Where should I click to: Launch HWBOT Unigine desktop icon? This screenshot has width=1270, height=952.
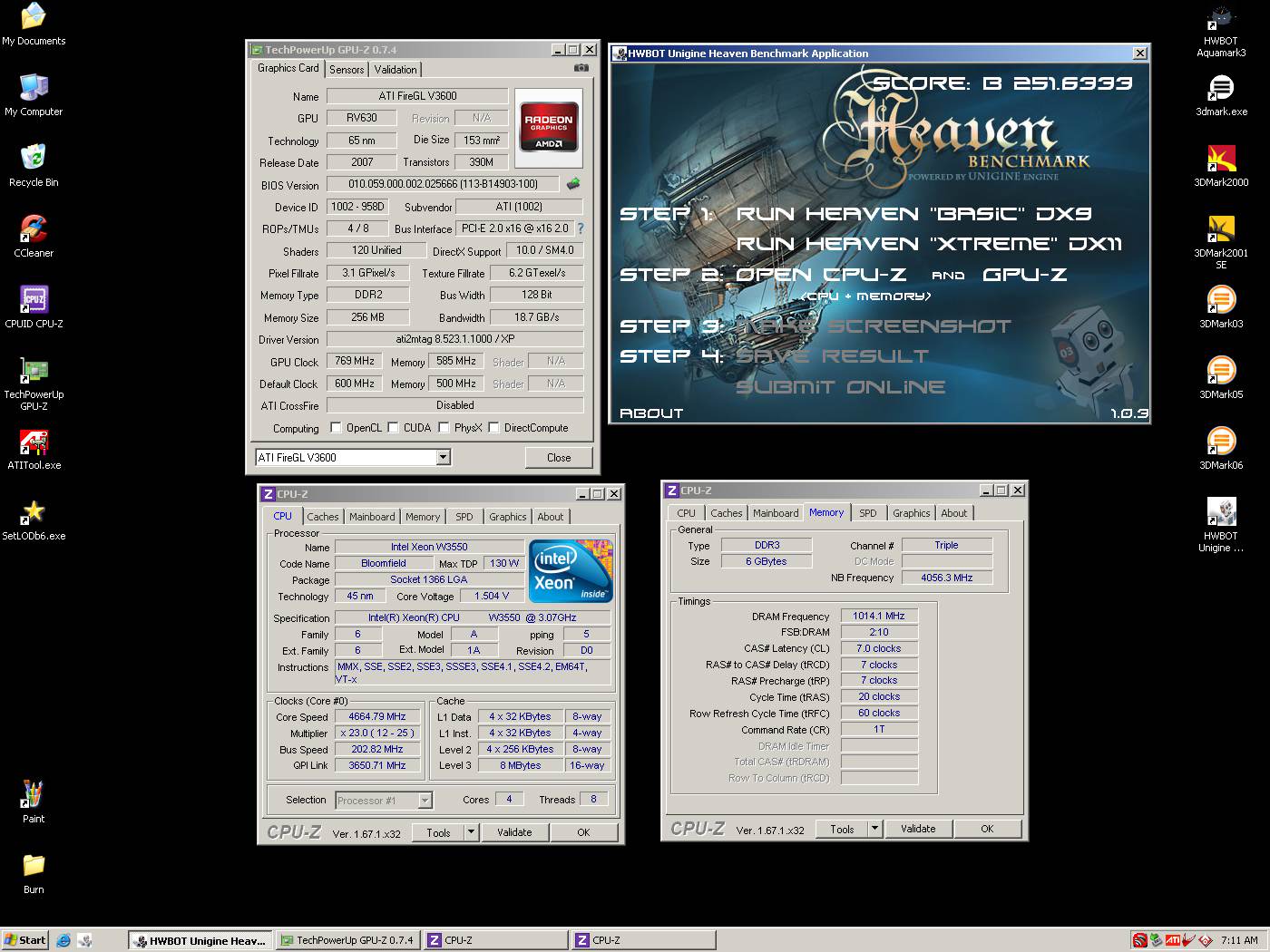1221,525
